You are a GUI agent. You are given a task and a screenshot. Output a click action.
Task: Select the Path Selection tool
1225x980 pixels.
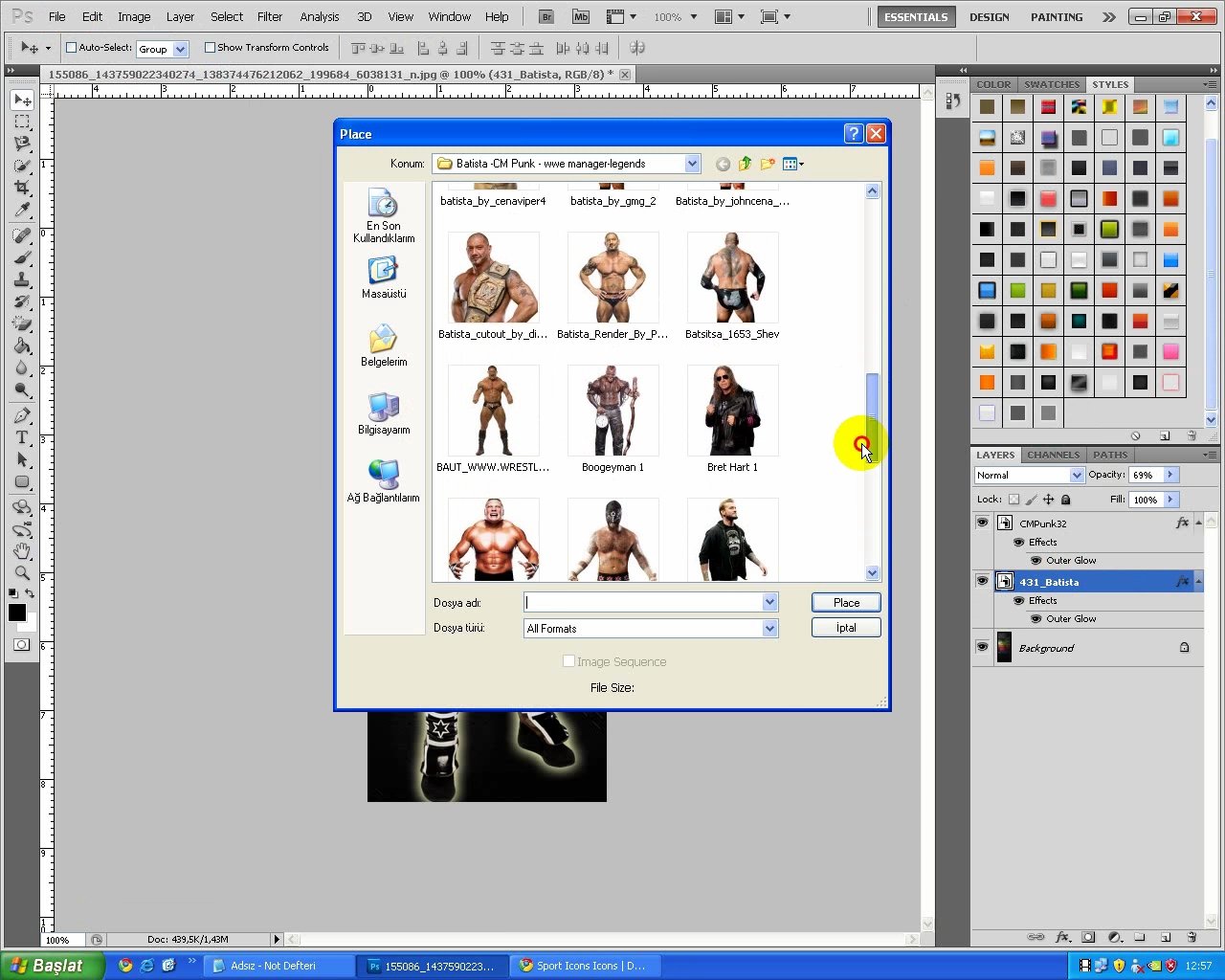pyautogui.click(x=22, y=459)
